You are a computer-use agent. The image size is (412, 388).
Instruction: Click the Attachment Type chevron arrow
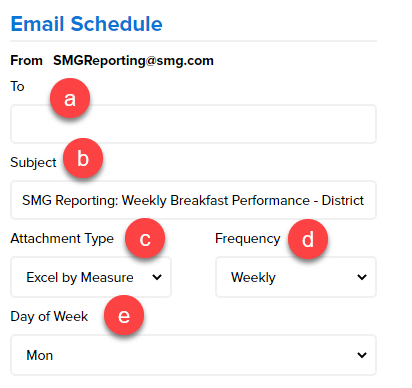pyautogui.click(x=157, y=277)
